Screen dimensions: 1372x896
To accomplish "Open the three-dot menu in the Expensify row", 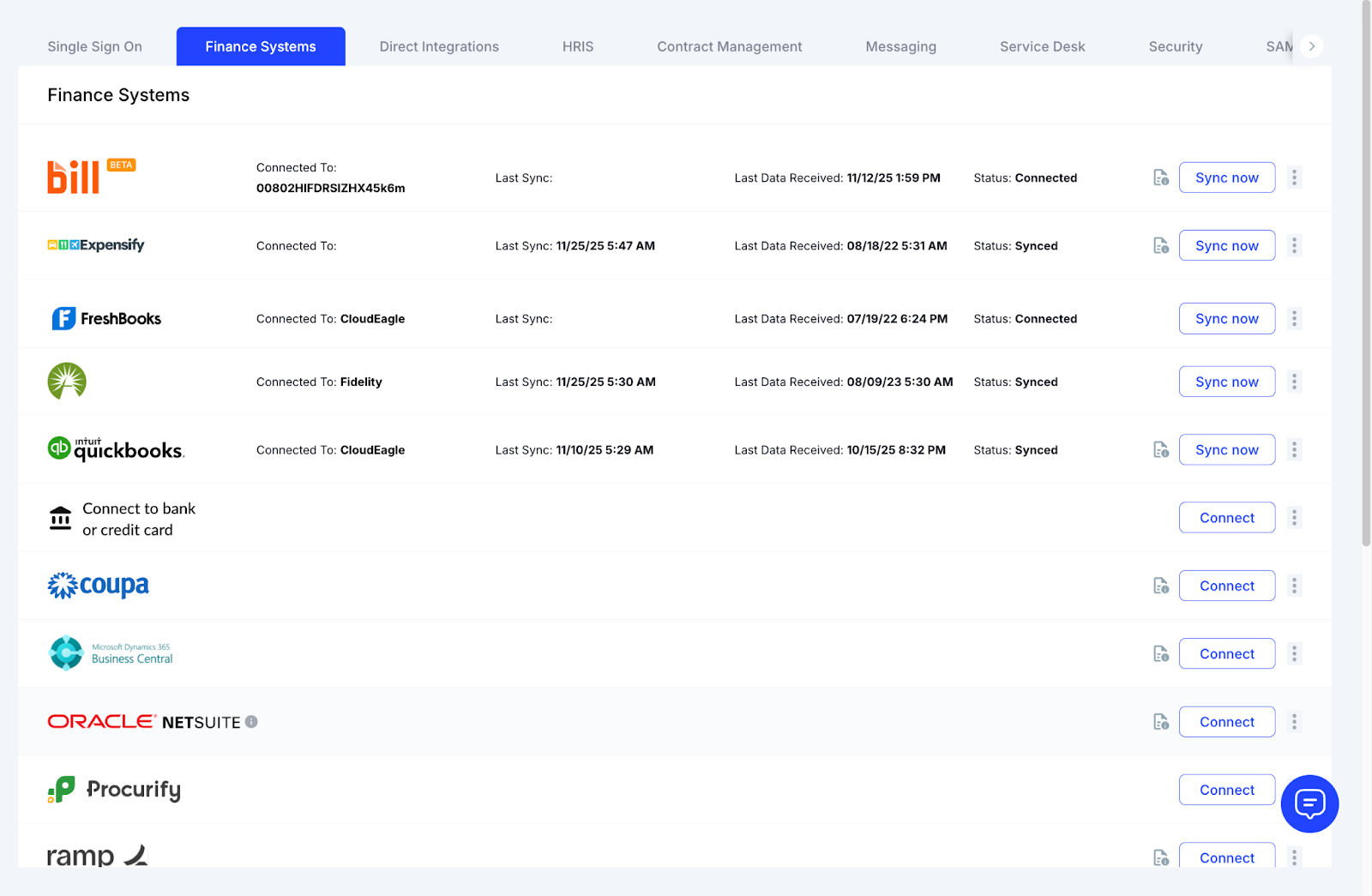I will pyautogui.click(x=1295, y=245).
